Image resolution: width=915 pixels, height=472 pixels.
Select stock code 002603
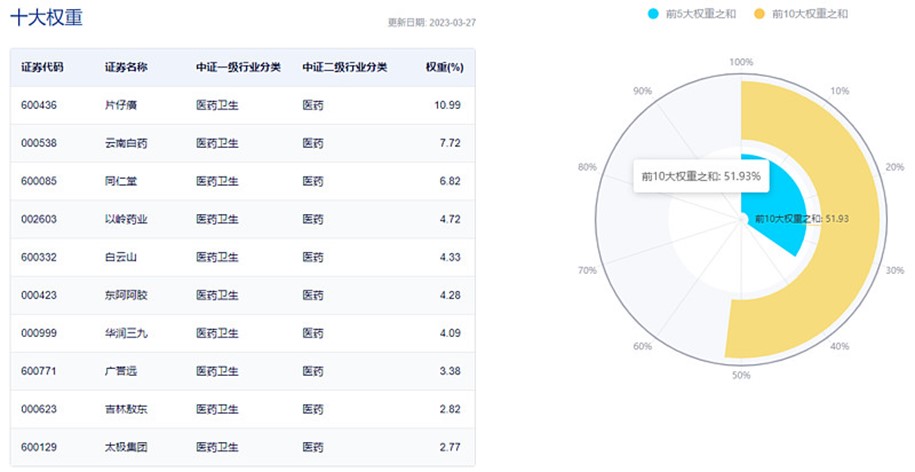click(39, 219)
